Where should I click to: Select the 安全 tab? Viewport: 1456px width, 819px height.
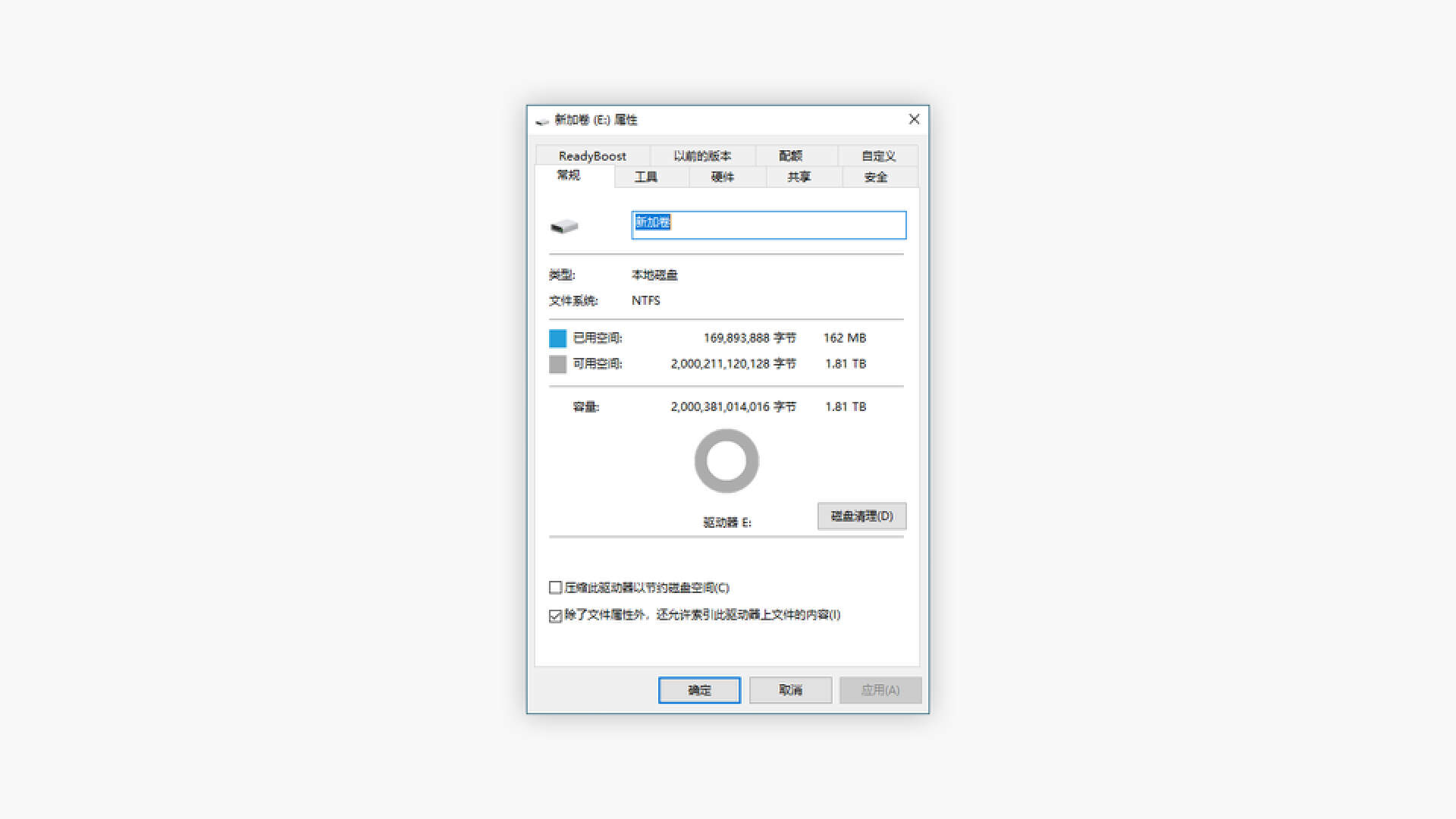pyautogui.click(x=877, y=177)
